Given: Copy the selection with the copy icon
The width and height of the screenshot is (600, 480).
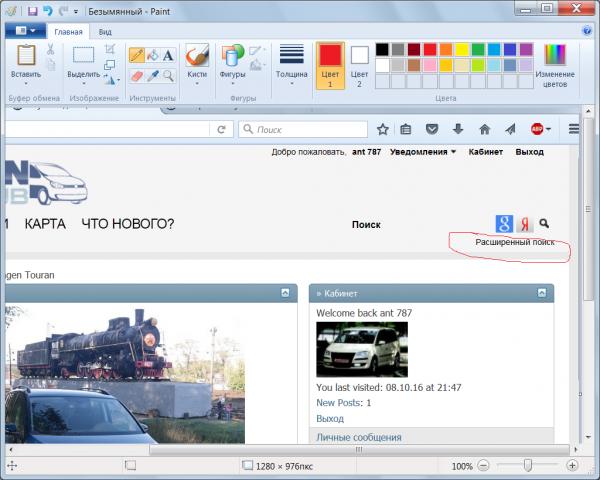Looking at the screenshot, I should click(x=51, y=65).
